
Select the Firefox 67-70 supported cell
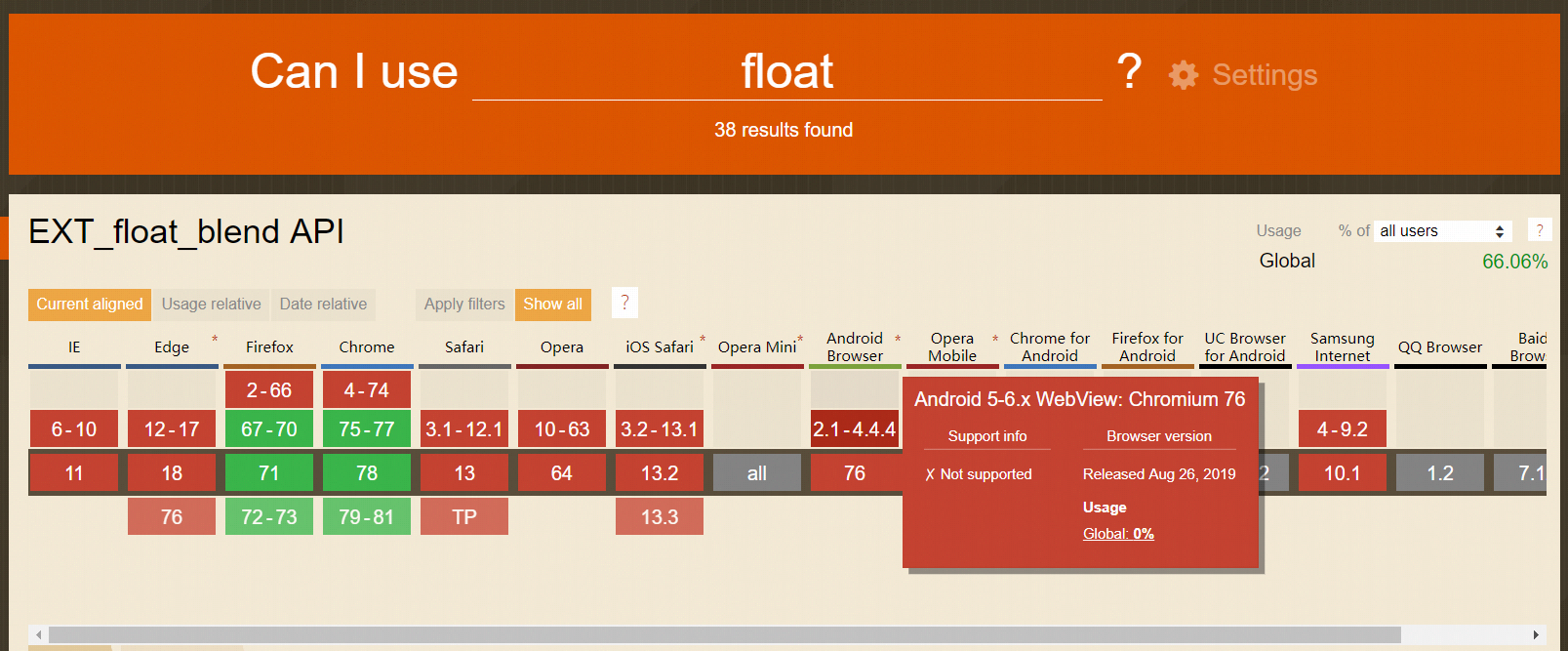pyautogui.click(x=269, y=429)
